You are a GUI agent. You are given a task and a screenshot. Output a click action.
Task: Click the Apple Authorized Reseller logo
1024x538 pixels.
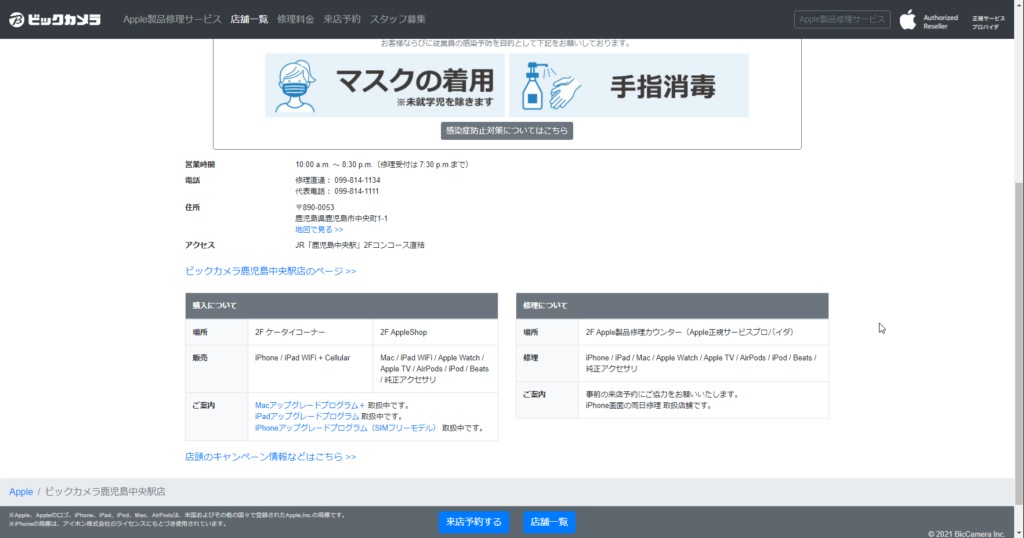click(x=929, y=21)
